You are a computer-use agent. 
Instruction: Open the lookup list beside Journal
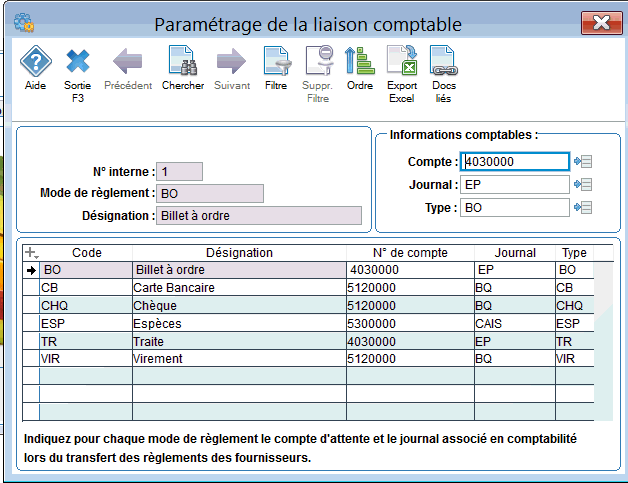[x=583, y=184]
